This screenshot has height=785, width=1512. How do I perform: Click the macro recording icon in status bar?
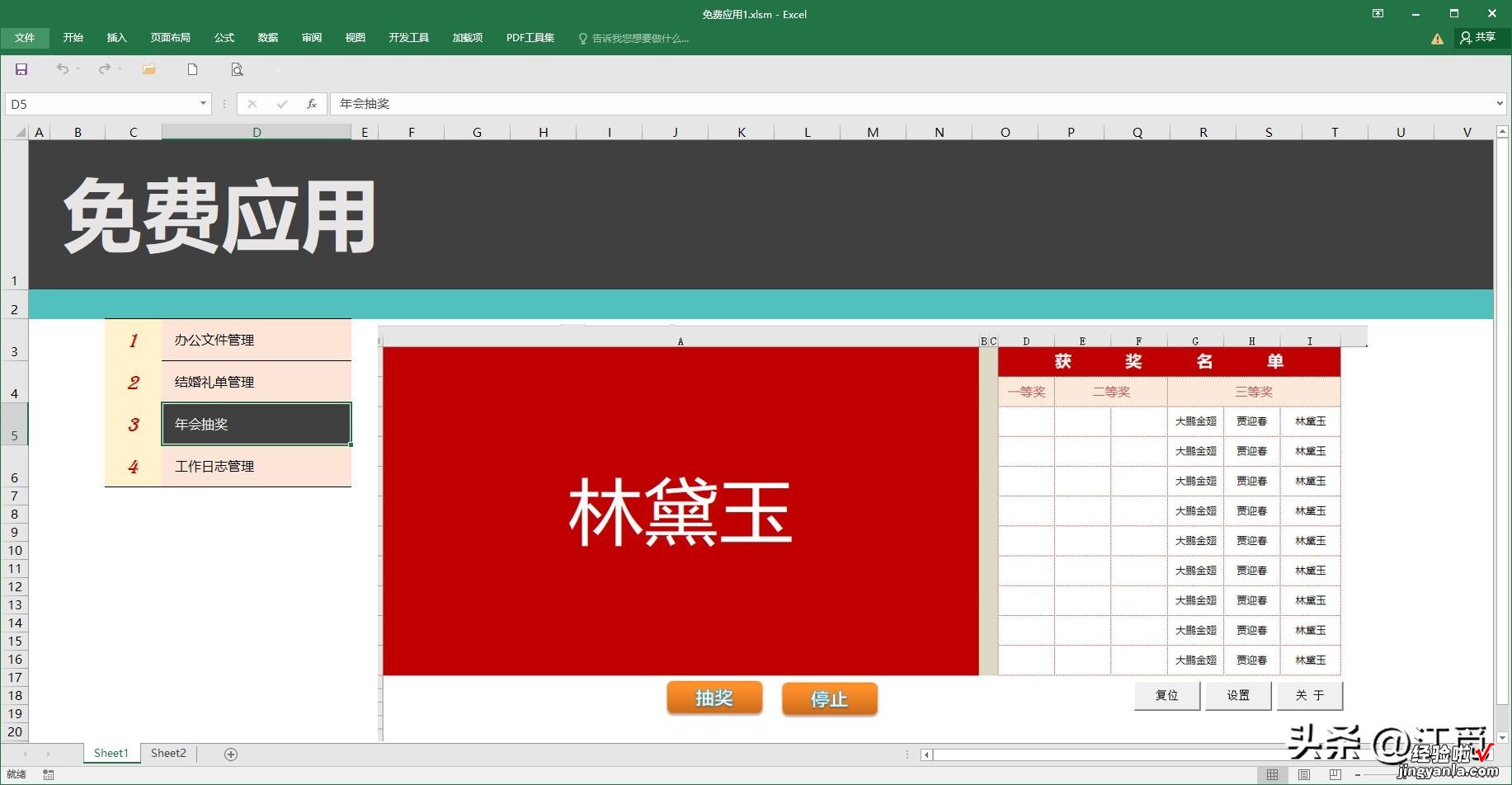[49, 774]
